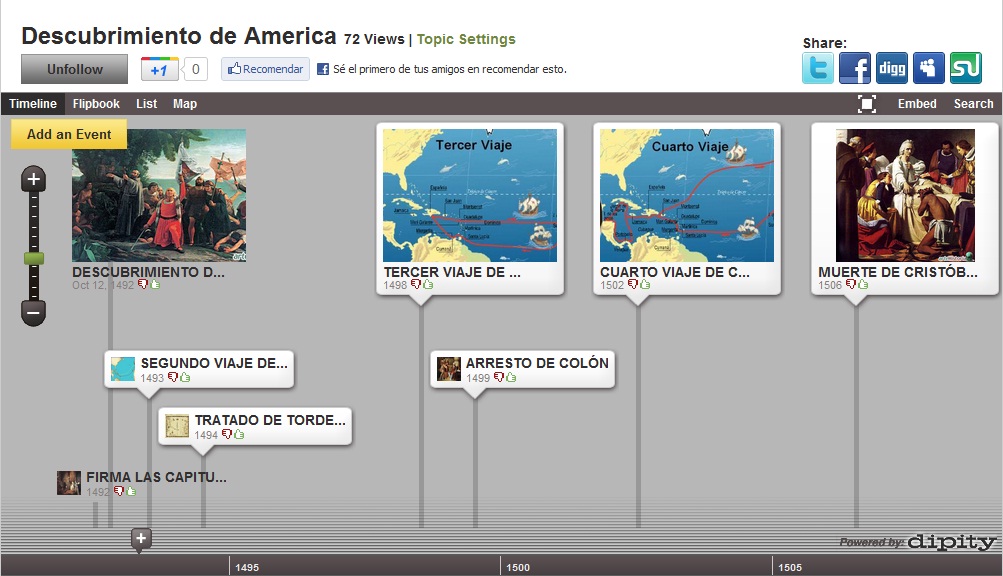Open the Segundo Viaje event card
Viewport: 1003px width, 576px height.
199,369
